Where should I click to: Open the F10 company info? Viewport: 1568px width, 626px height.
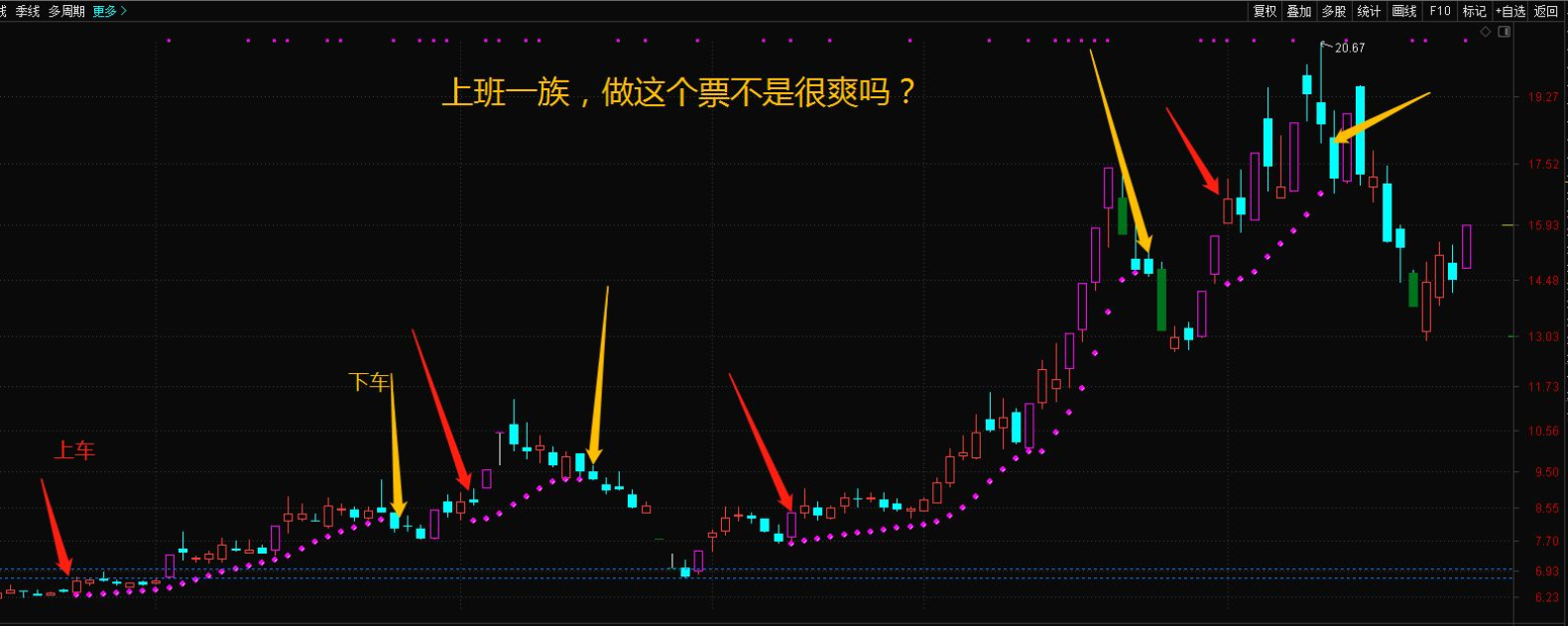coord(1440,11)
